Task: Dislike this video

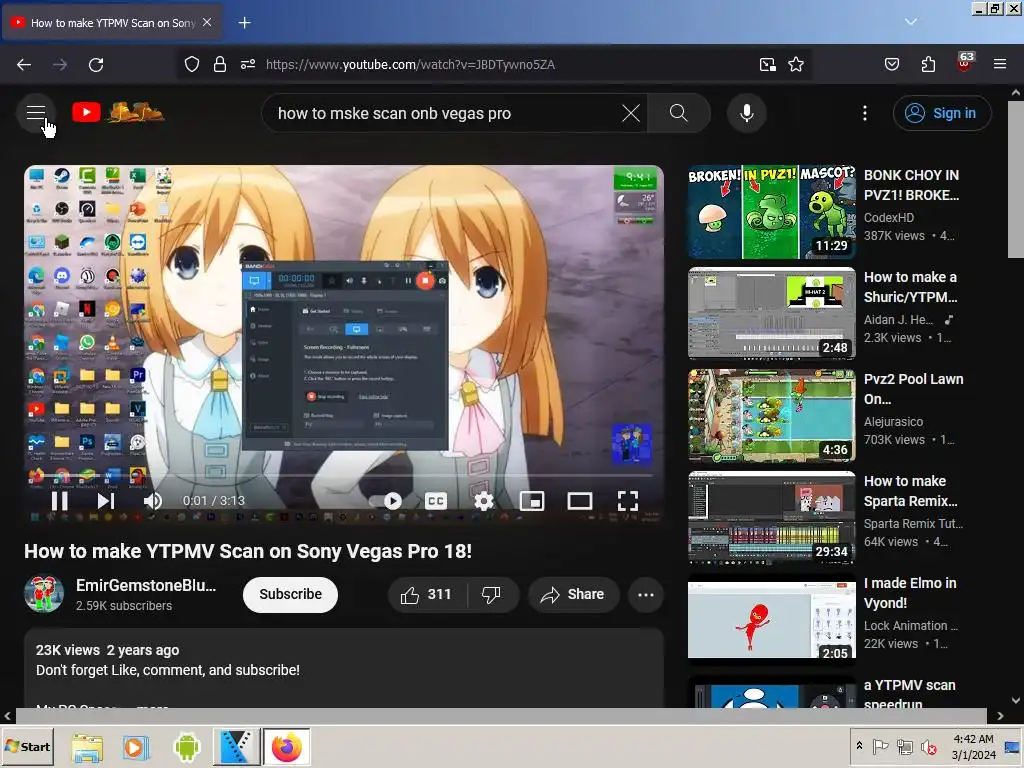Action: tap(492, 594)
